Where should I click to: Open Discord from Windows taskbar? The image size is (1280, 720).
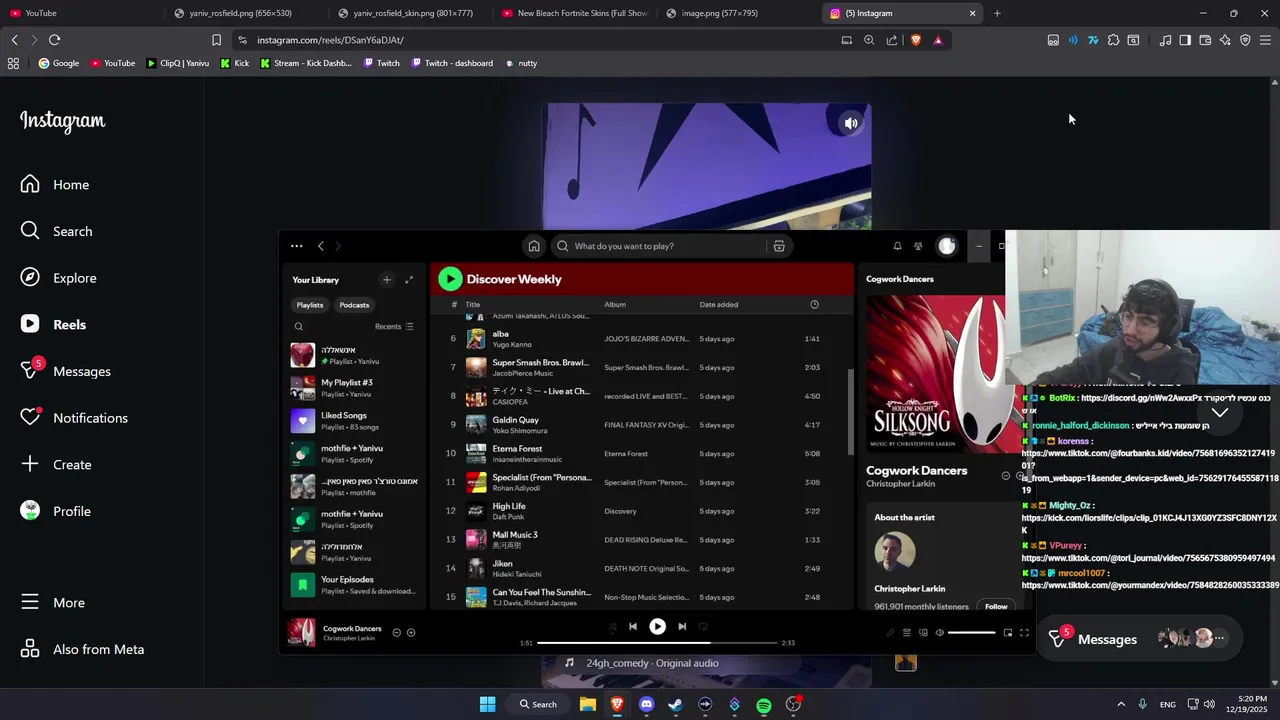(646, 705)
